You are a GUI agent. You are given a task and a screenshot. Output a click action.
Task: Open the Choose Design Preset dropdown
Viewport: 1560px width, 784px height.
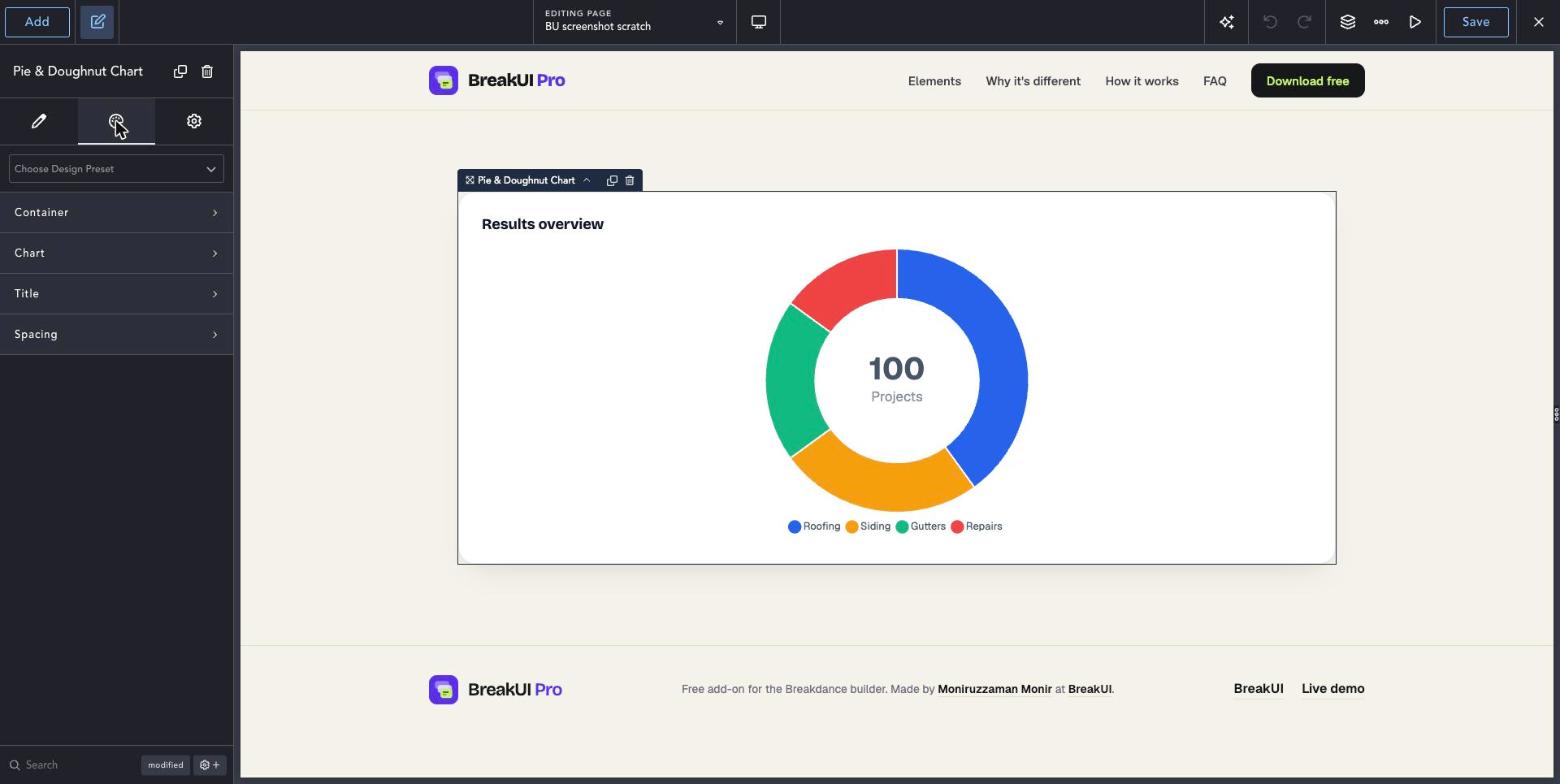[x=116, y=169]
